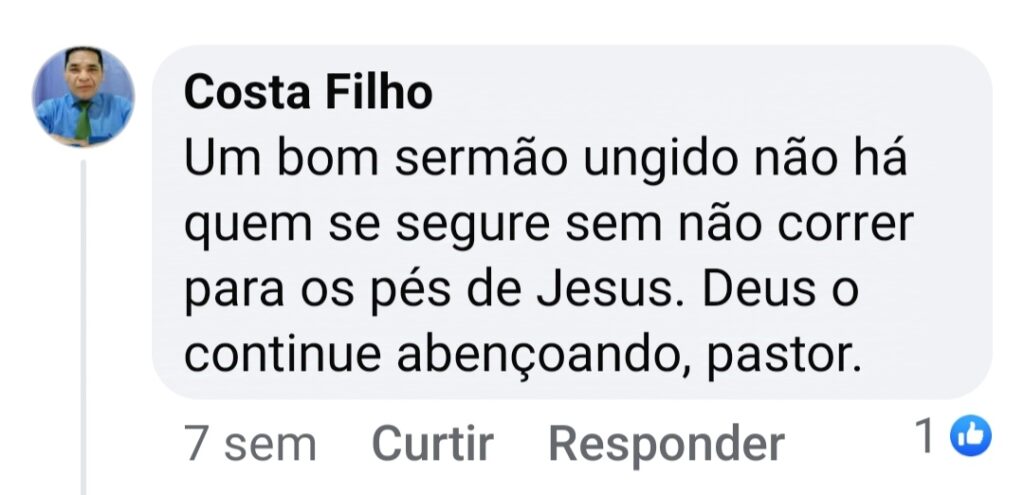Image resolution: width=1024 pixels, height=495 pixels.
Task: Open Costa Filho's profile picture
Action: pyautogui.click(x=83, y=96)
